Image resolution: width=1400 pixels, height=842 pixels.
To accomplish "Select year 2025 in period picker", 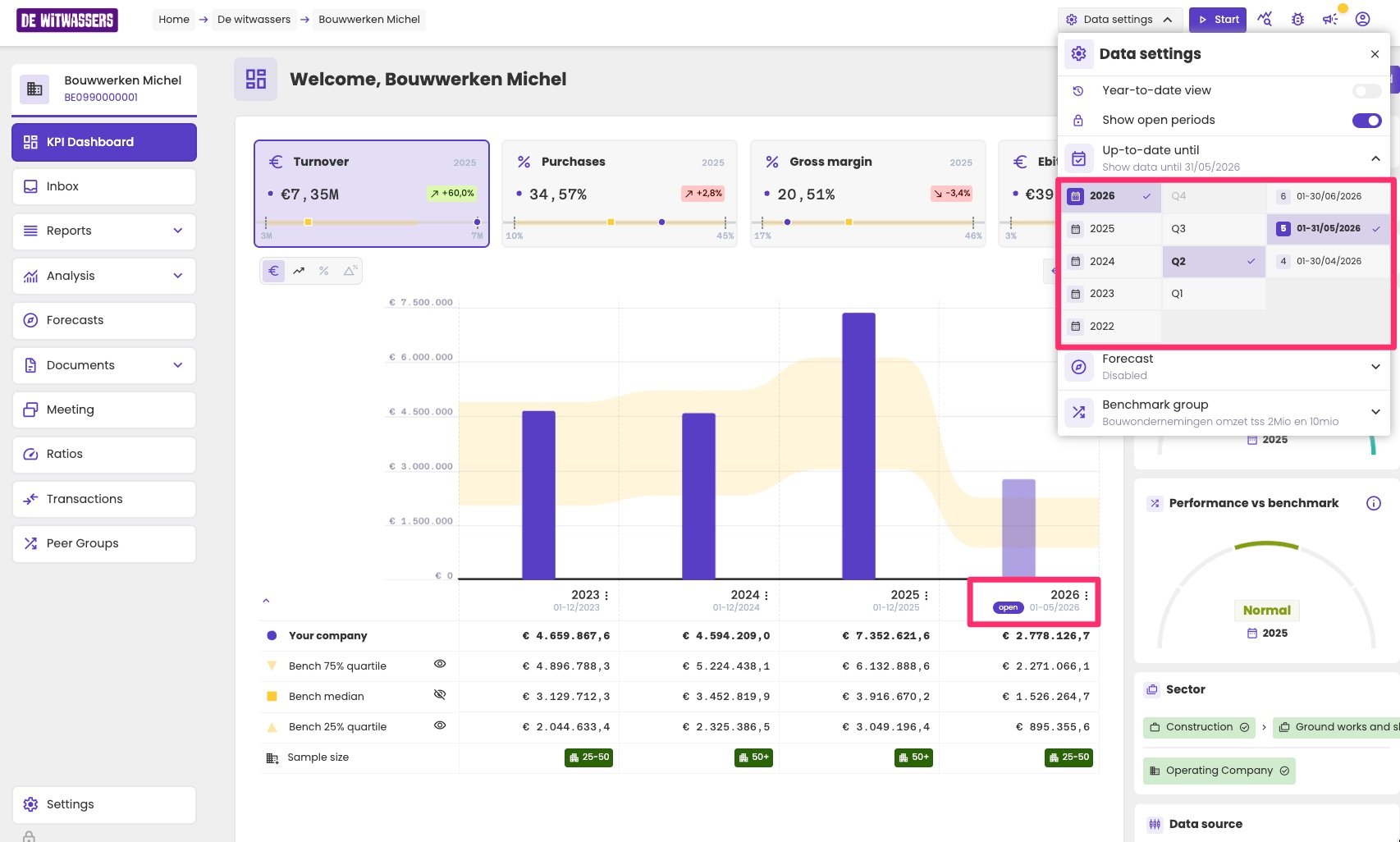I will [x=1112, y=229].
